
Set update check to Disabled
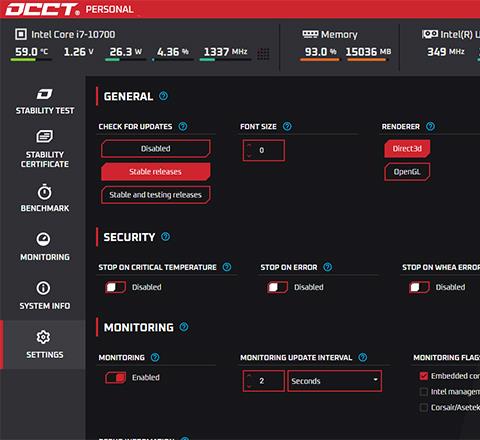(156, 149)
